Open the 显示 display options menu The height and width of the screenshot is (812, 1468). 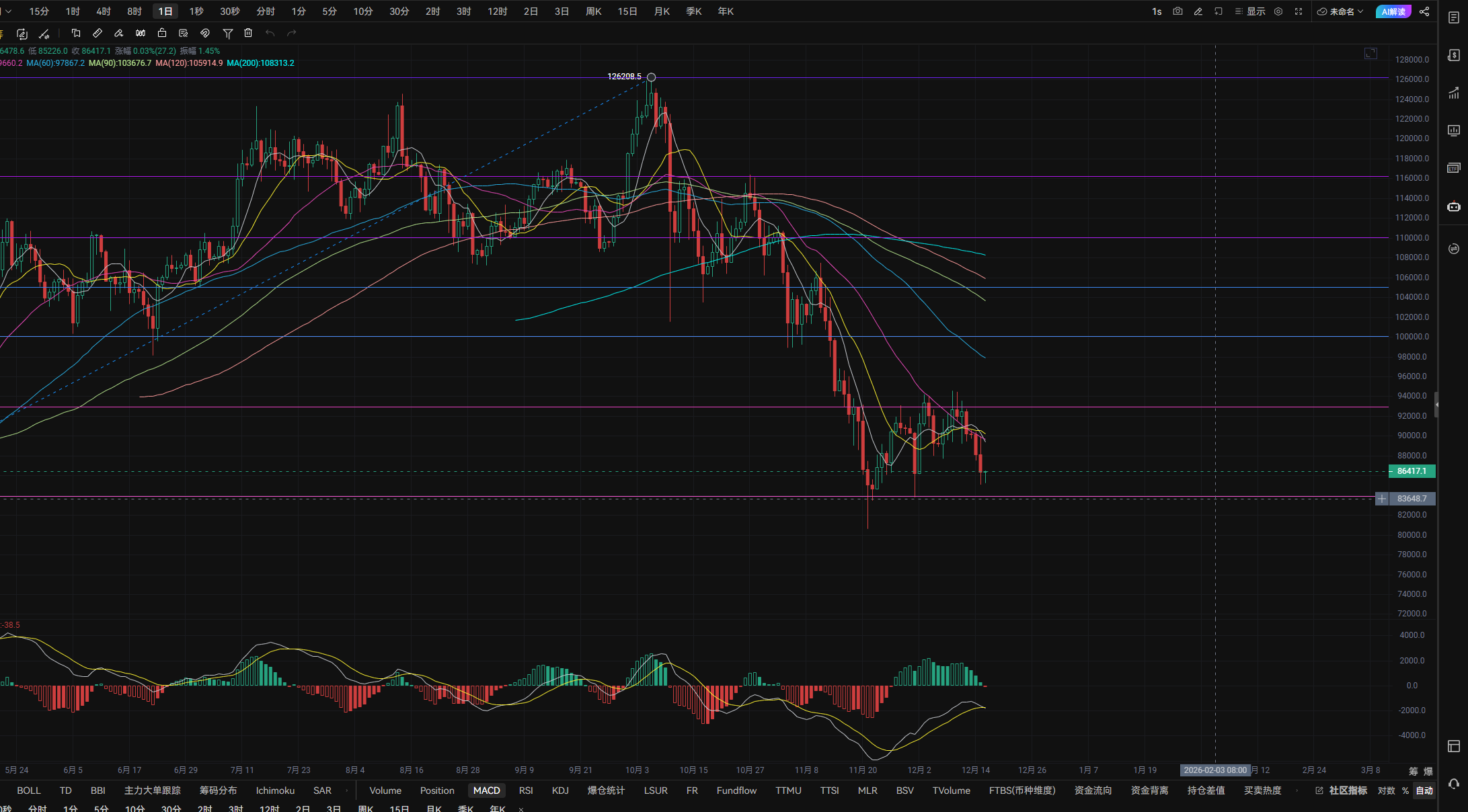click(1250, 11)
